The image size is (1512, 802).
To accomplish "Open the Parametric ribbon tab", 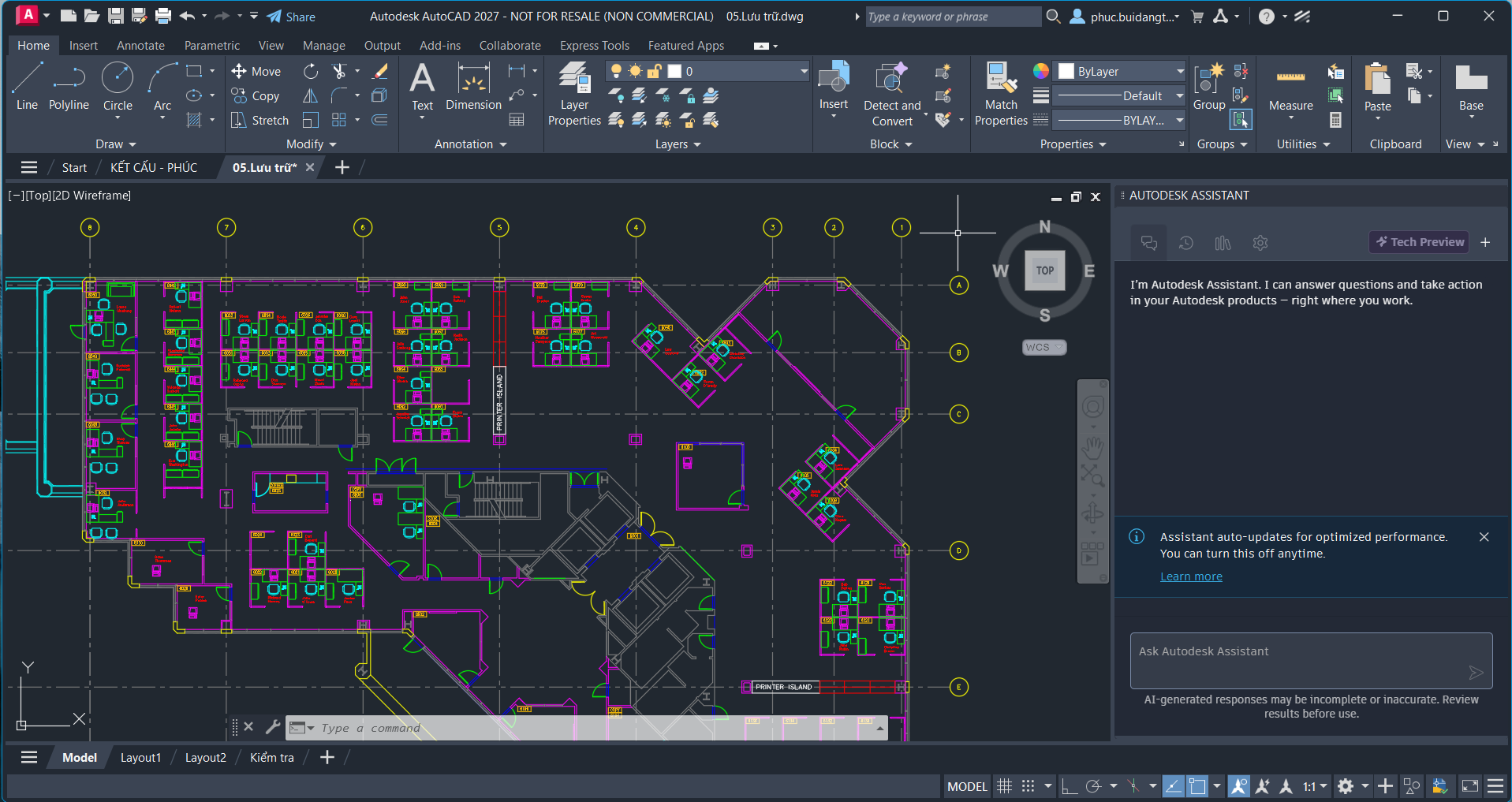I will [211, 46].
